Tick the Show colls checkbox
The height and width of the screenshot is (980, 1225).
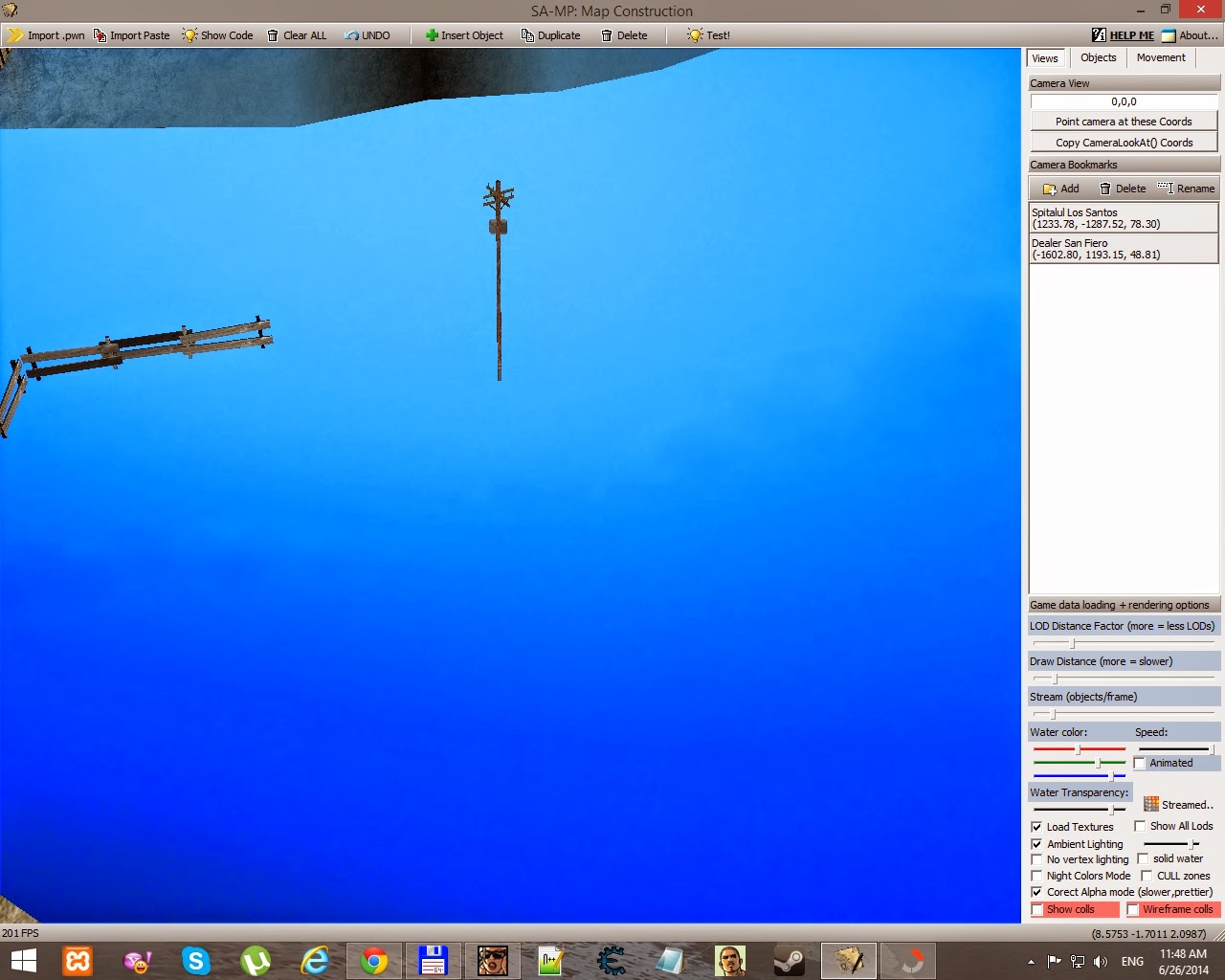pyautogui.click(x=1036, y=909)
